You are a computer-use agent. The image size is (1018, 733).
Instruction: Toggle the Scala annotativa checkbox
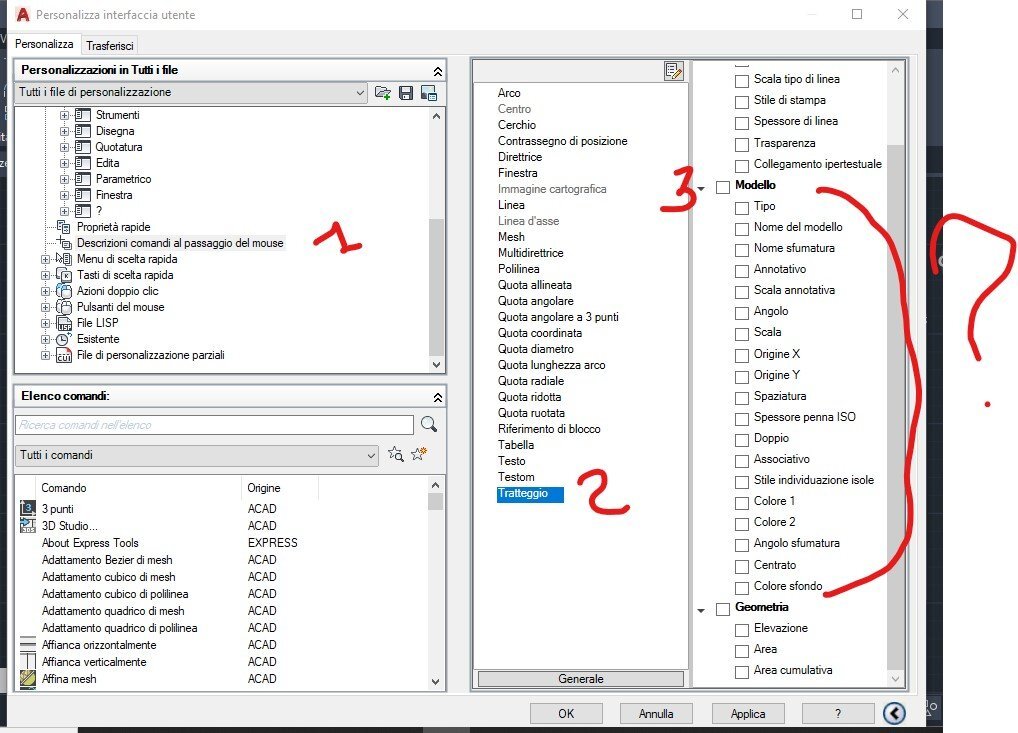(x=741, y=292)
